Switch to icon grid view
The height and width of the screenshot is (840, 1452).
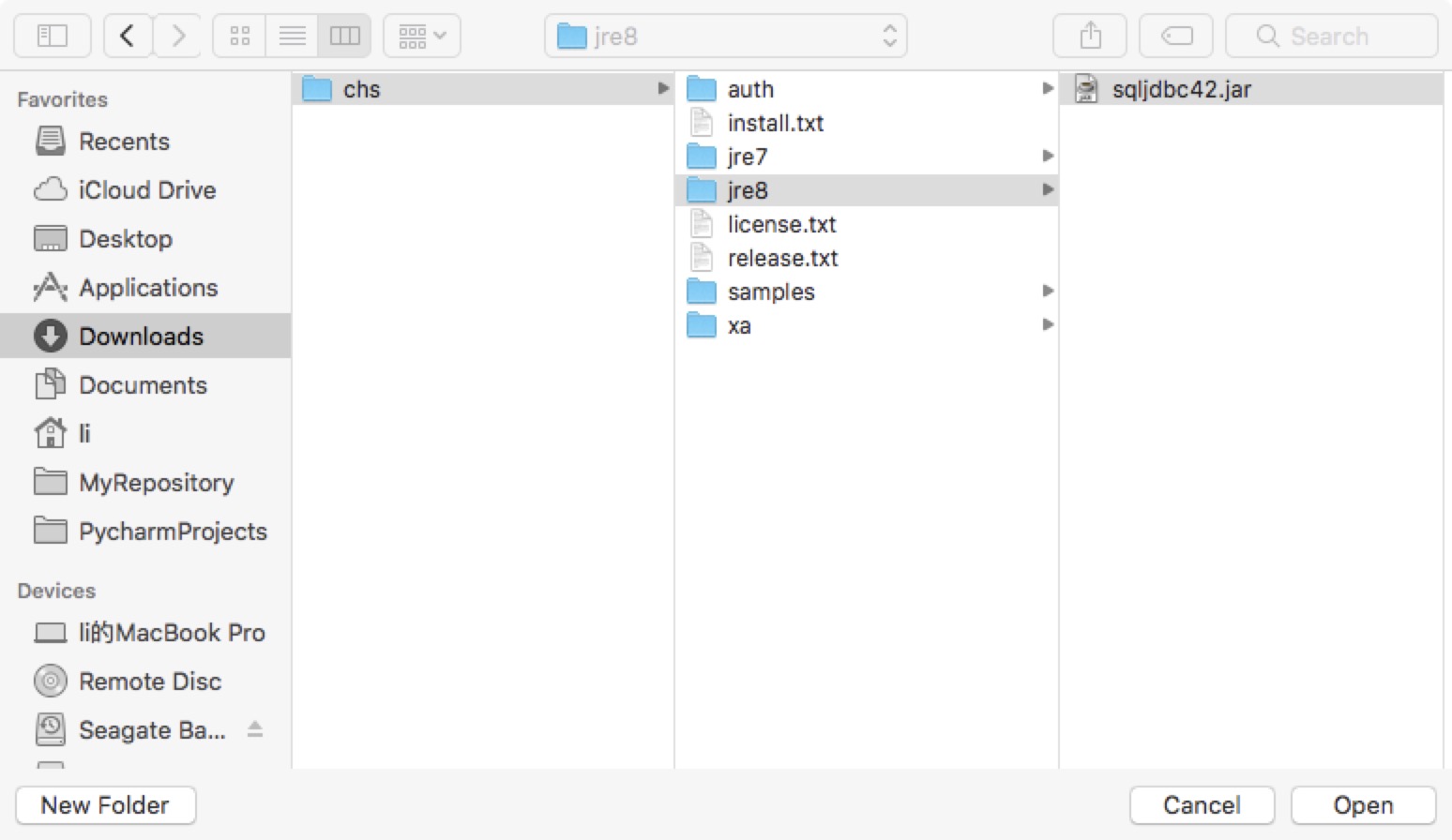pyautogui.click(x=240, y=36)
